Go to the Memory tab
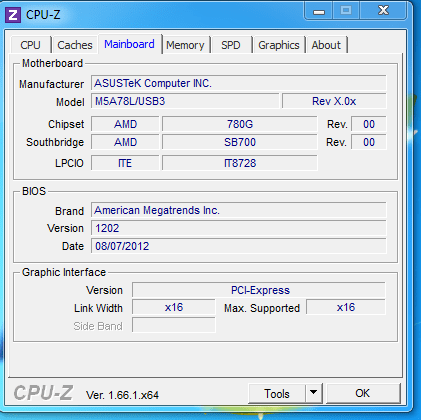The image size is (421, 420). (x=186, y=45)
